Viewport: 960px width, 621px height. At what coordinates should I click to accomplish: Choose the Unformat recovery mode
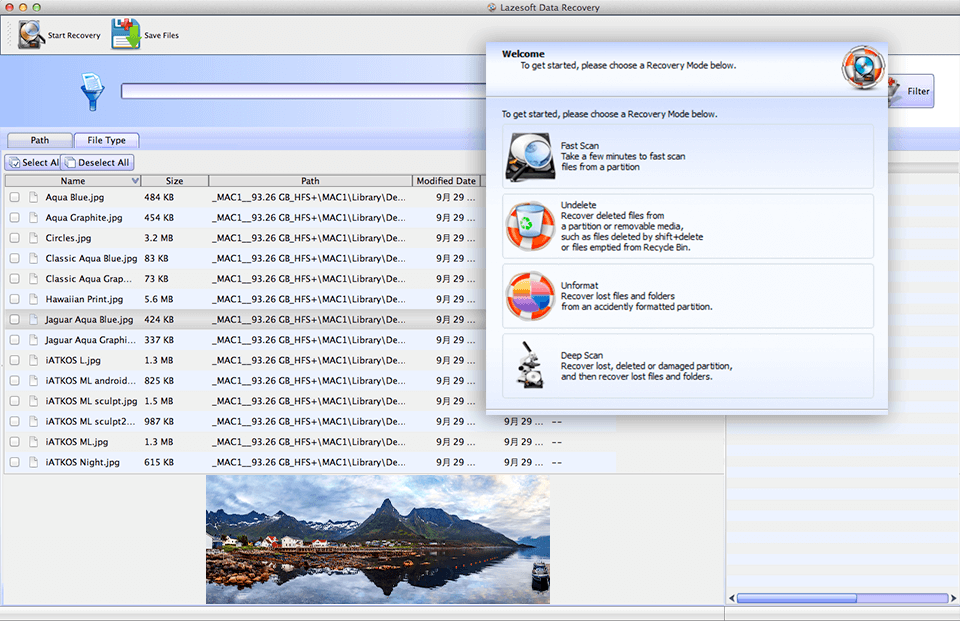coord(688,296)
